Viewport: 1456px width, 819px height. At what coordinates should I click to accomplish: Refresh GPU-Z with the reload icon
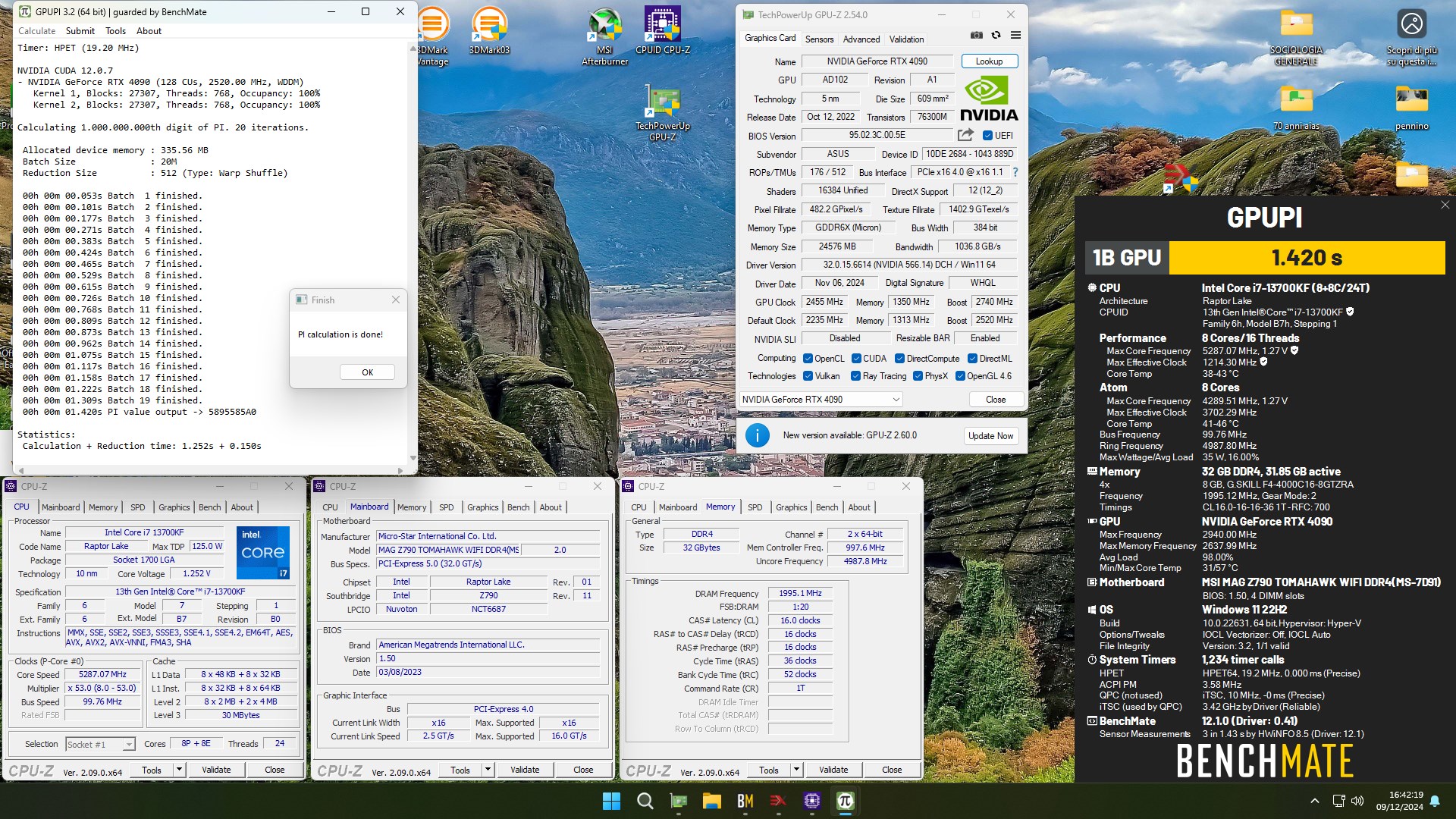point(996,35)
